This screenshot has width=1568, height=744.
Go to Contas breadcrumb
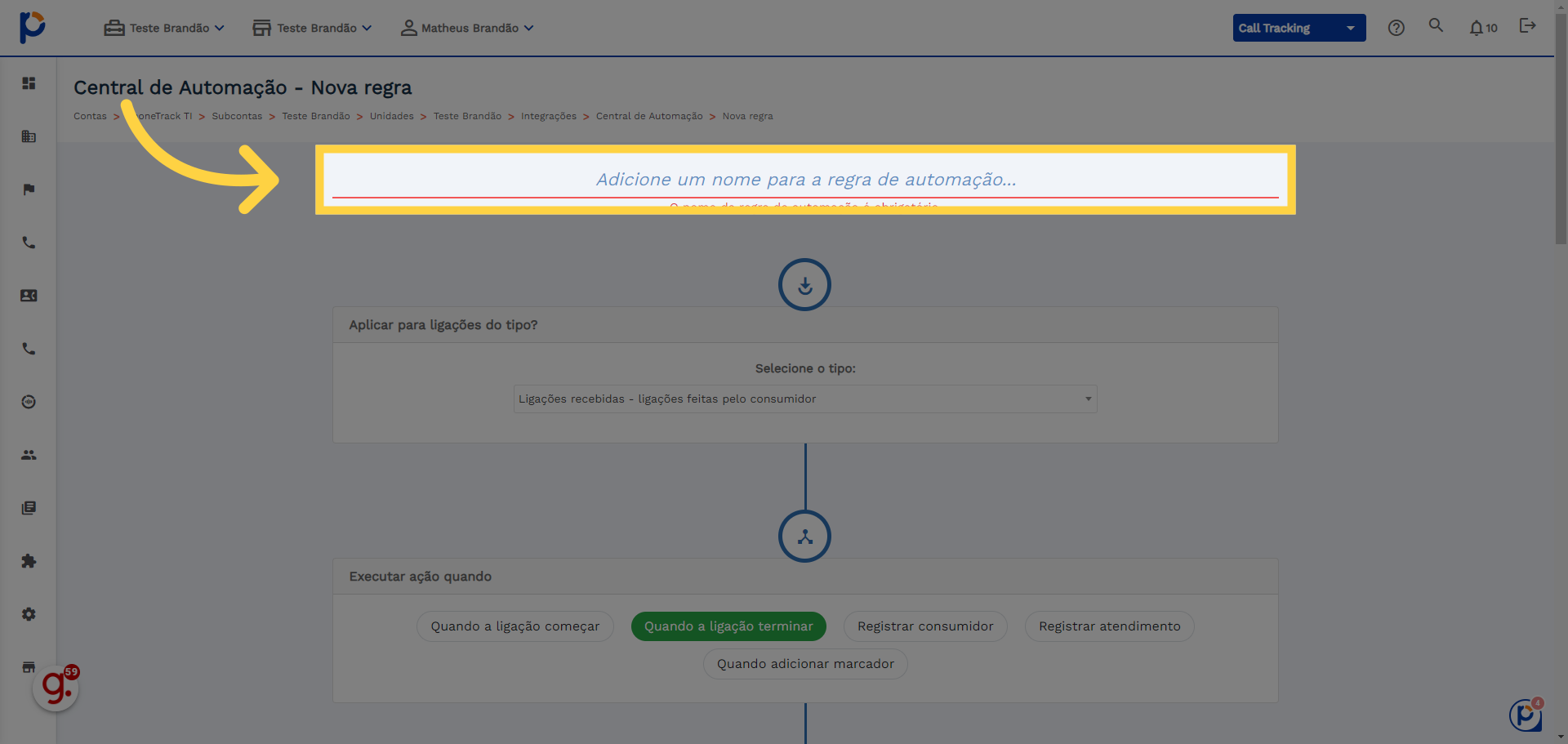(90, 116)
